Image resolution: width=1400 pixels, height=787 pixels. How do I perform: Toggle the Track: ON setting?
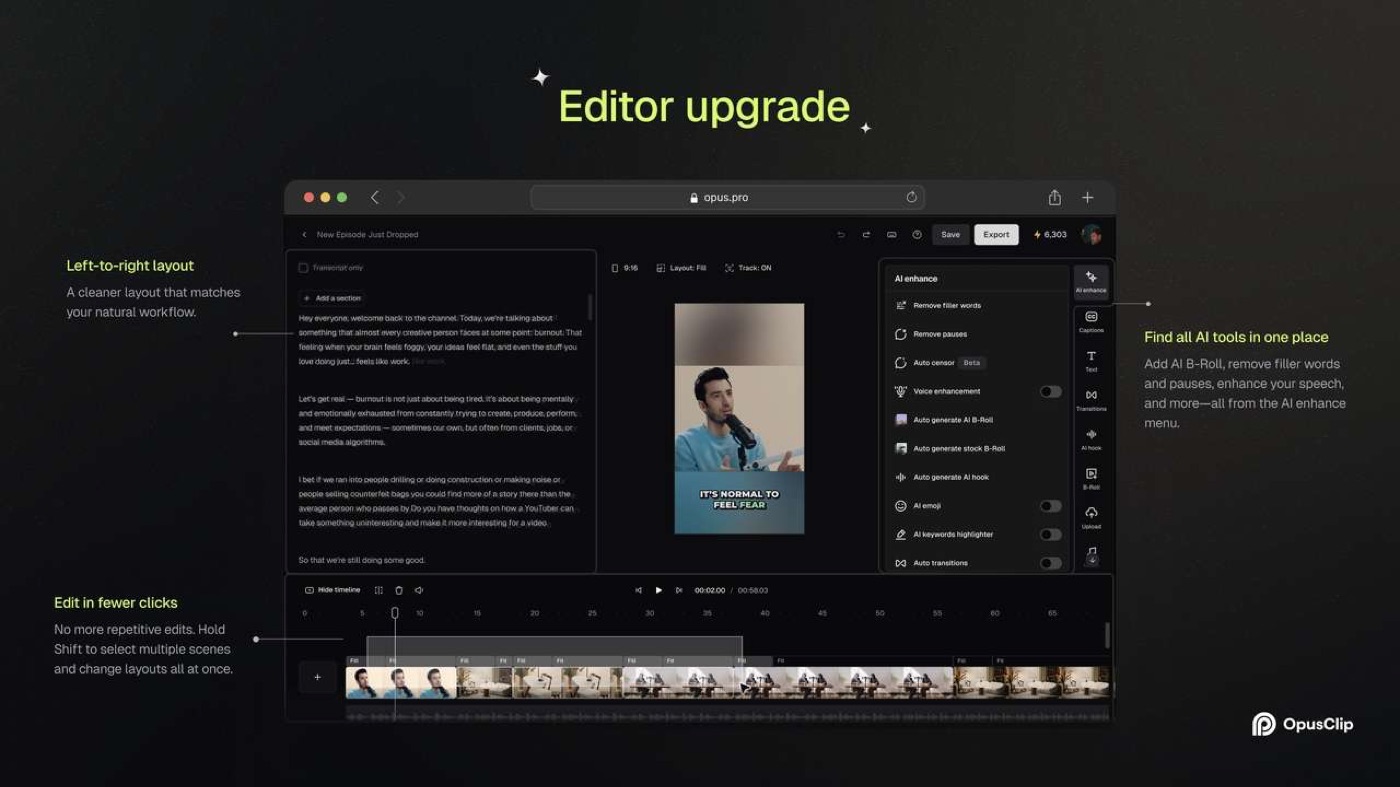(748, 268)
